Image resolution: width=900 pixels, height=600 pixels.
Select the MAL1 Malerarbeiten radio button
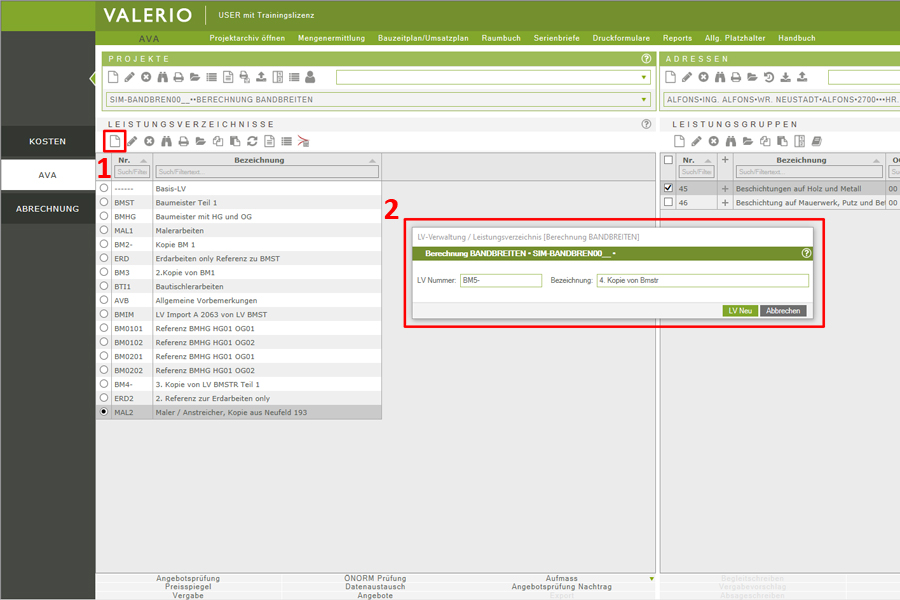pyautogui.click(x=104, y=230)
